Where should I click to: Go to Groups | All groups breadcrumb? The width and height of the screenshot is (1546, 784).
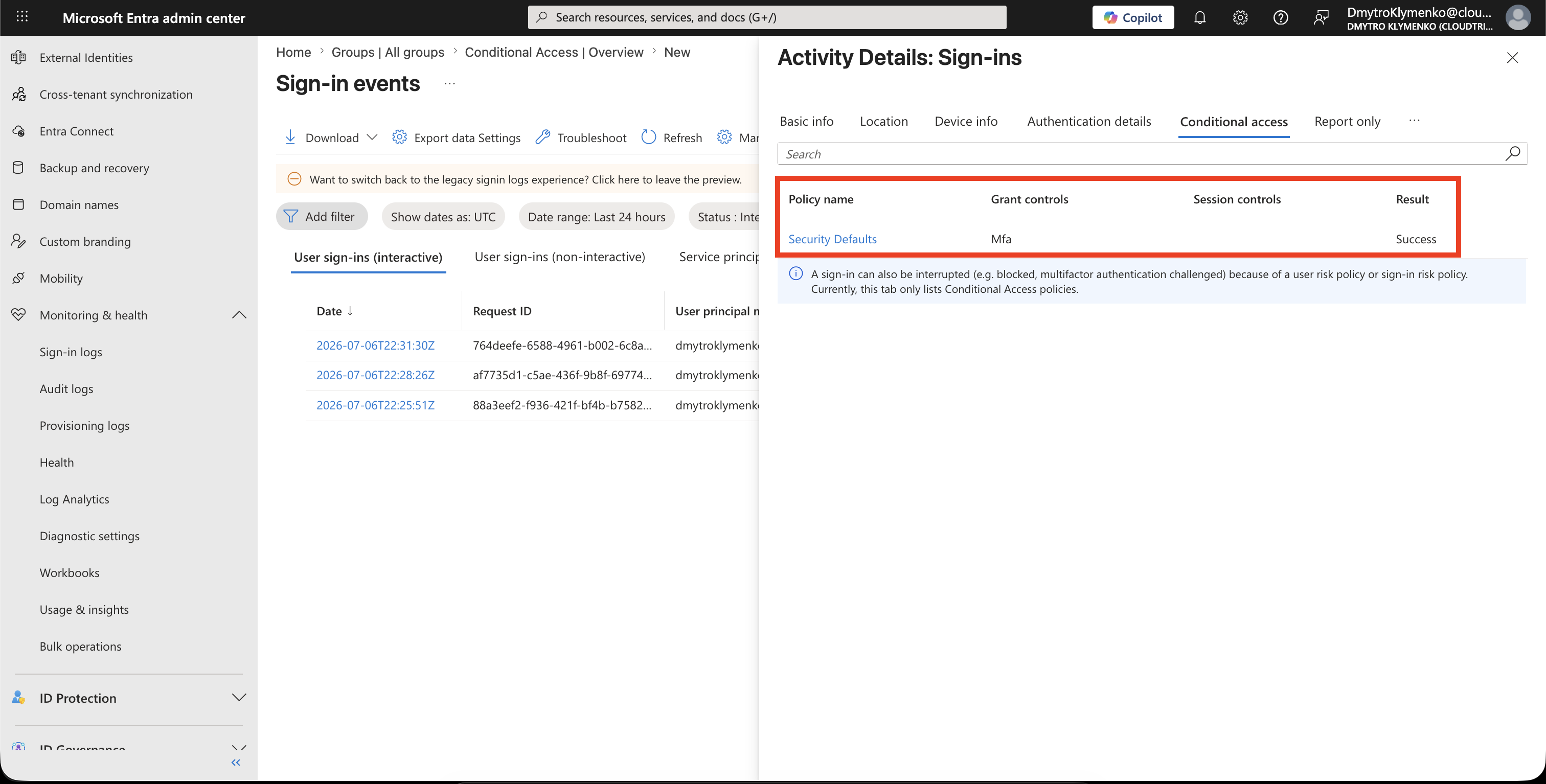(388, 52)
